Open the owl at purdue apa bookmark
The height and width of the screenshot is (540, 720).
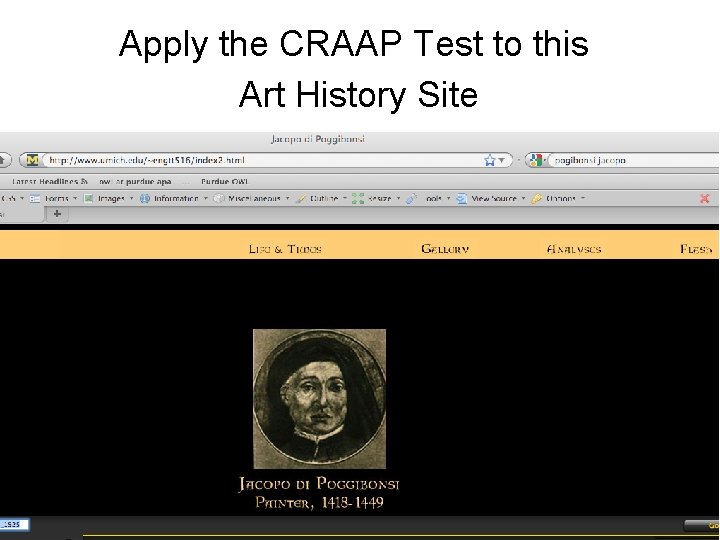[x=135, y=181]
